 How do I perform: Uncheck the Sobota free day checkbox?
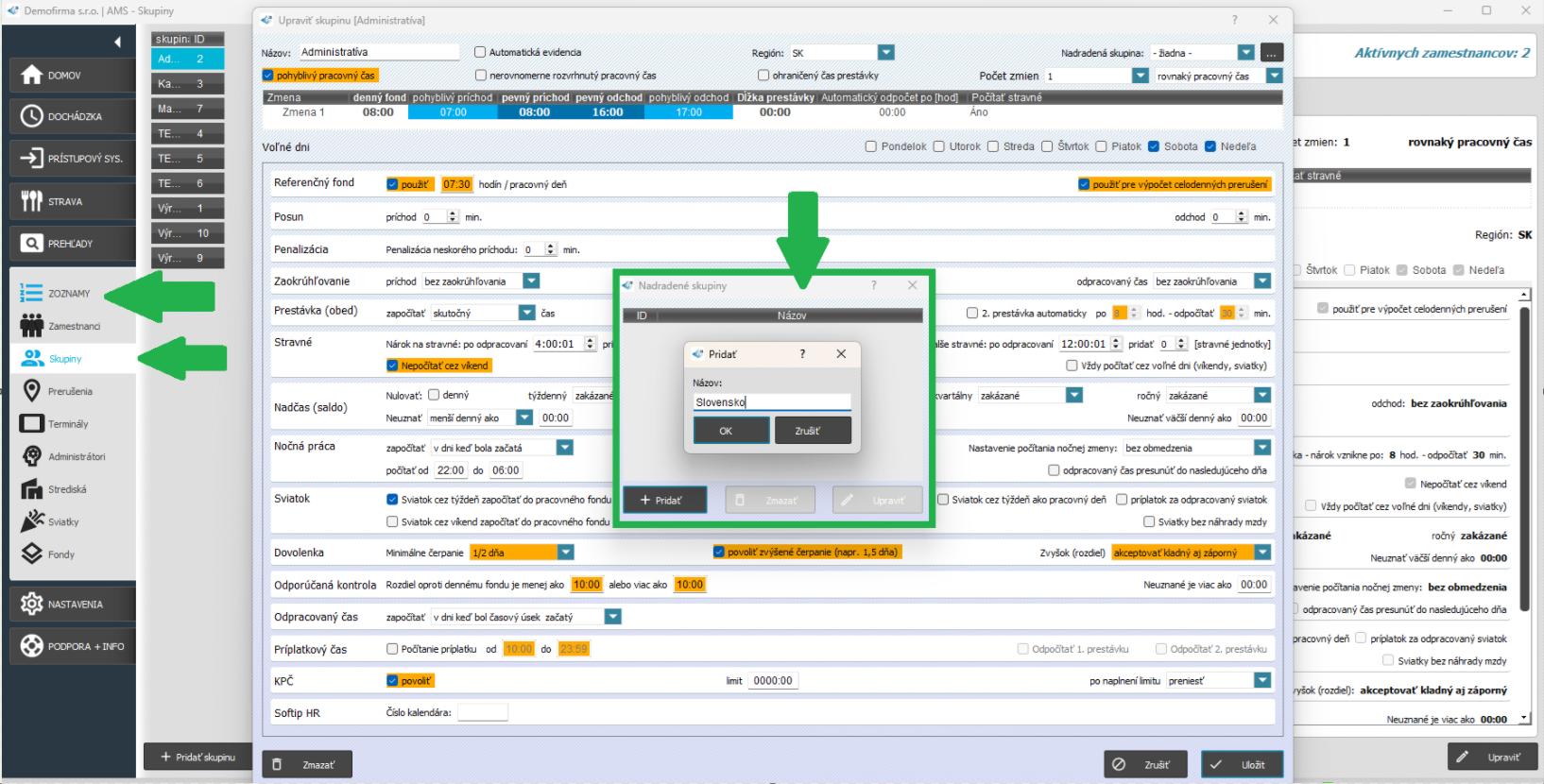[x=1153, y=146]
